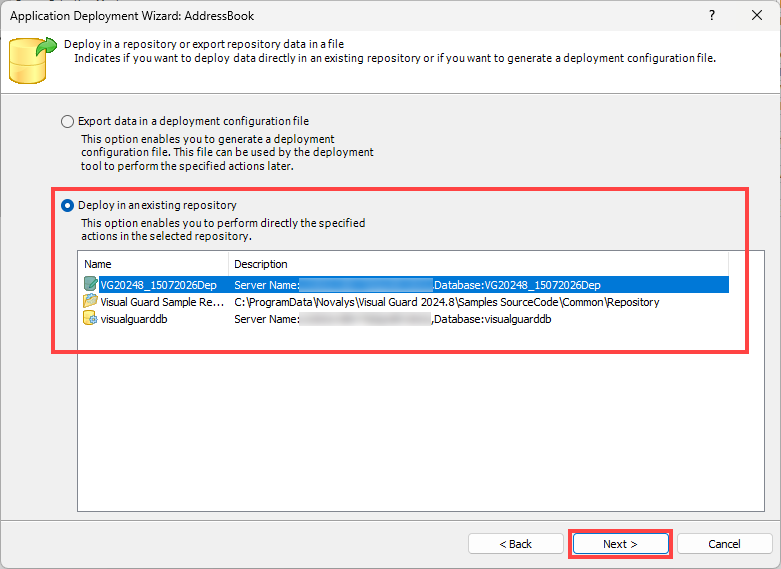Select the visualguarddb repository name
The height and width of the screenshot is (569, 781).
tap(134, 319)
